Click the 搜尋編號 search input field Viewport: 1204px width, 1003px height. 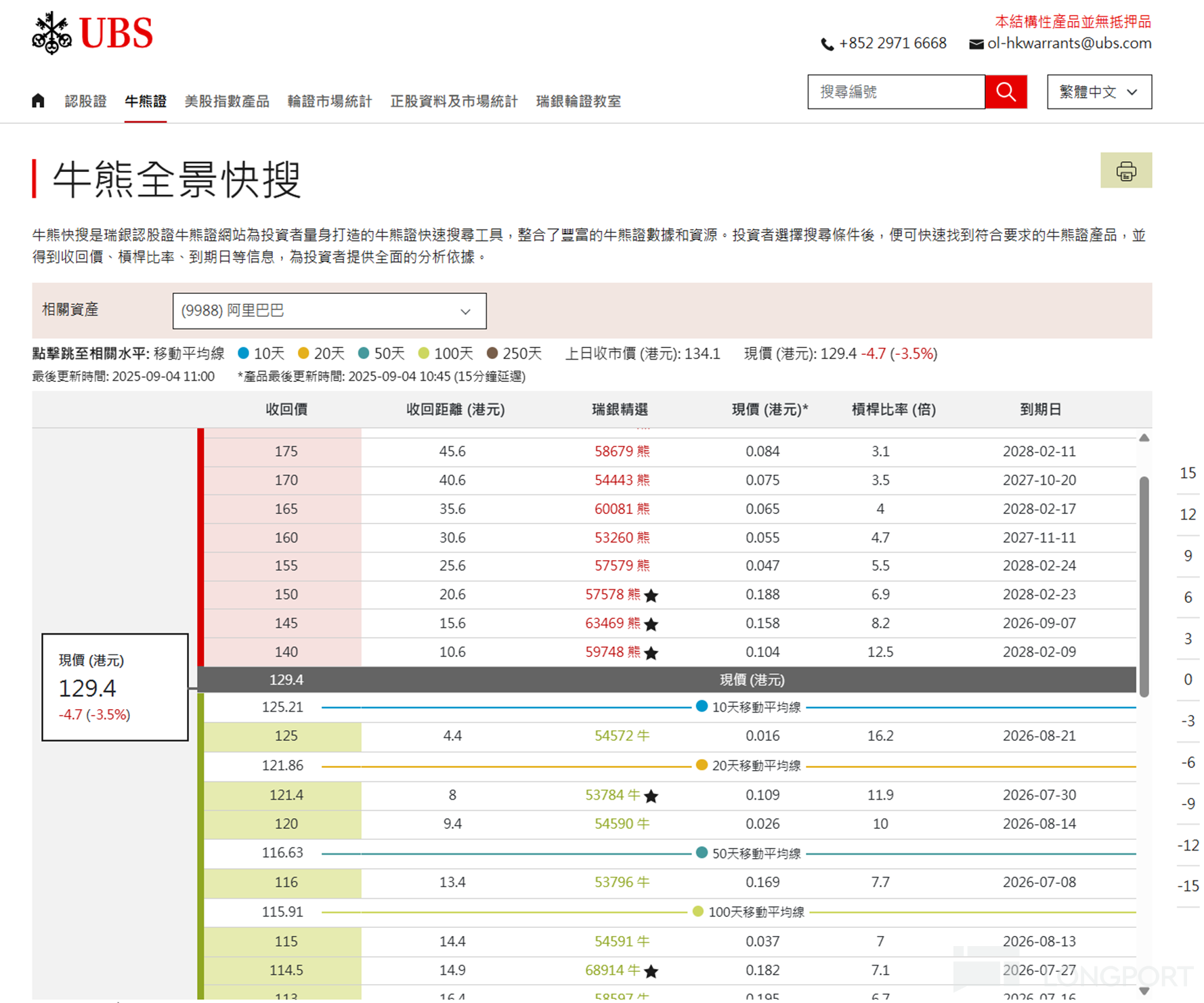[896, 91]
